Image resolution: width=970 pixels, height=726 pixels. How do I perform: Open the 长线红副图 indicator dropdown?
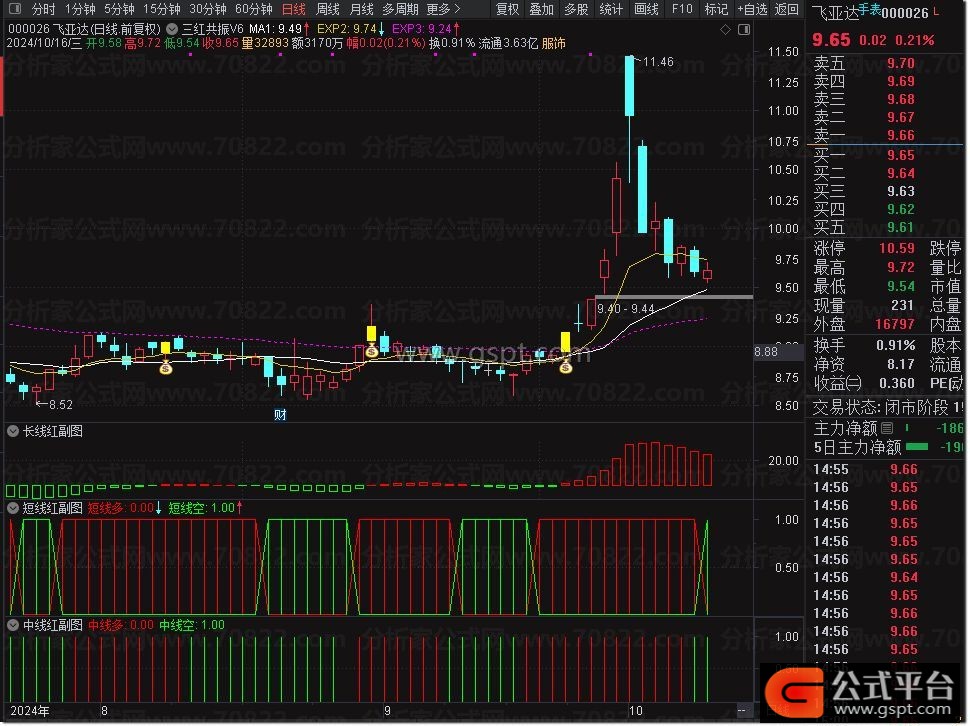coord(13,431)
